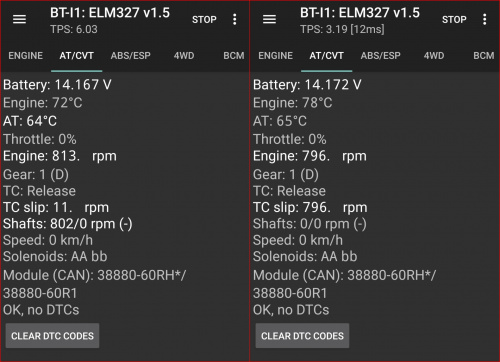Switch to ENGINE tab in left panel

[x=26, y=55]
